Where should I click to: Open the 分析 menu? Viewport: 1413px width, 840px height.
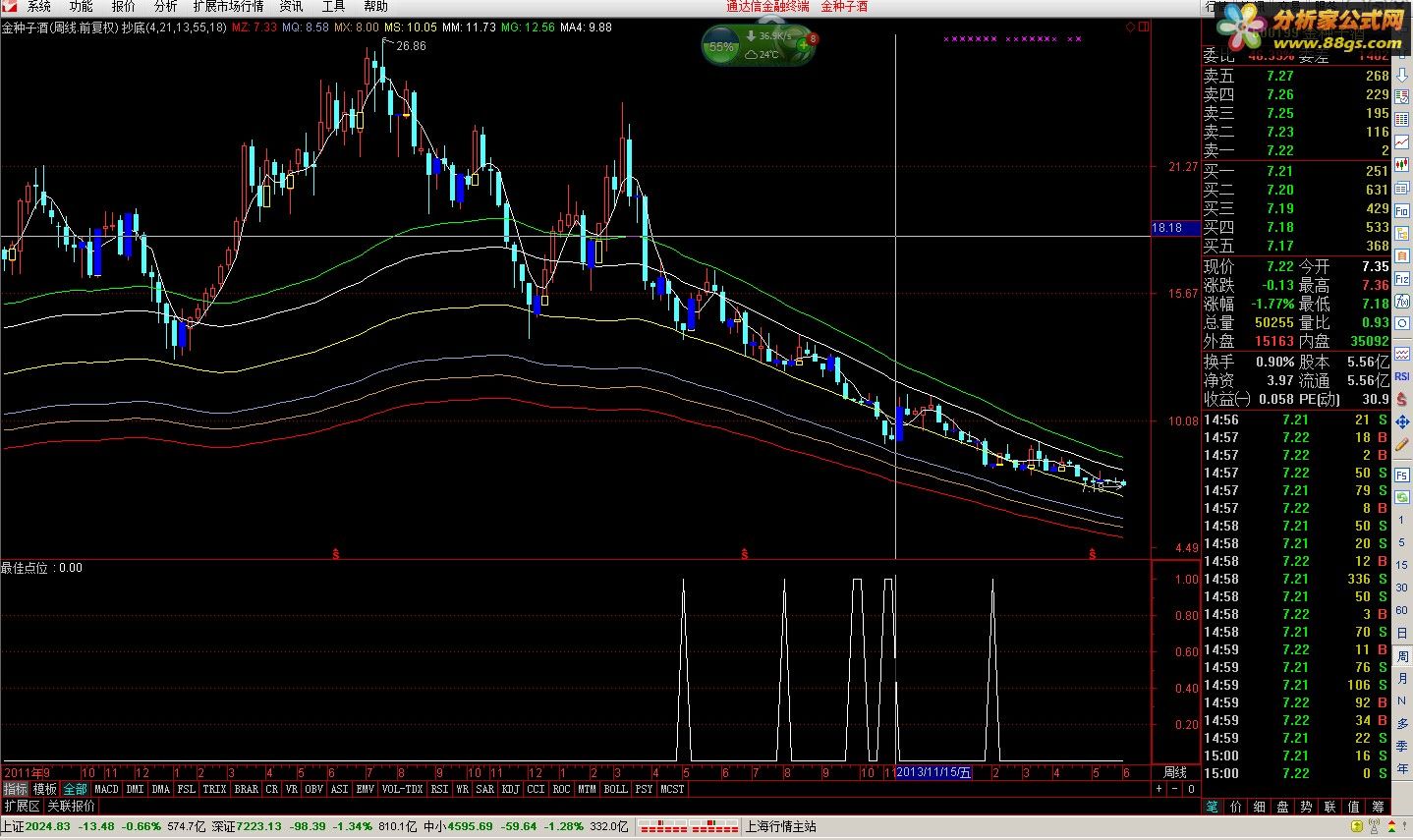coord(165,6)
